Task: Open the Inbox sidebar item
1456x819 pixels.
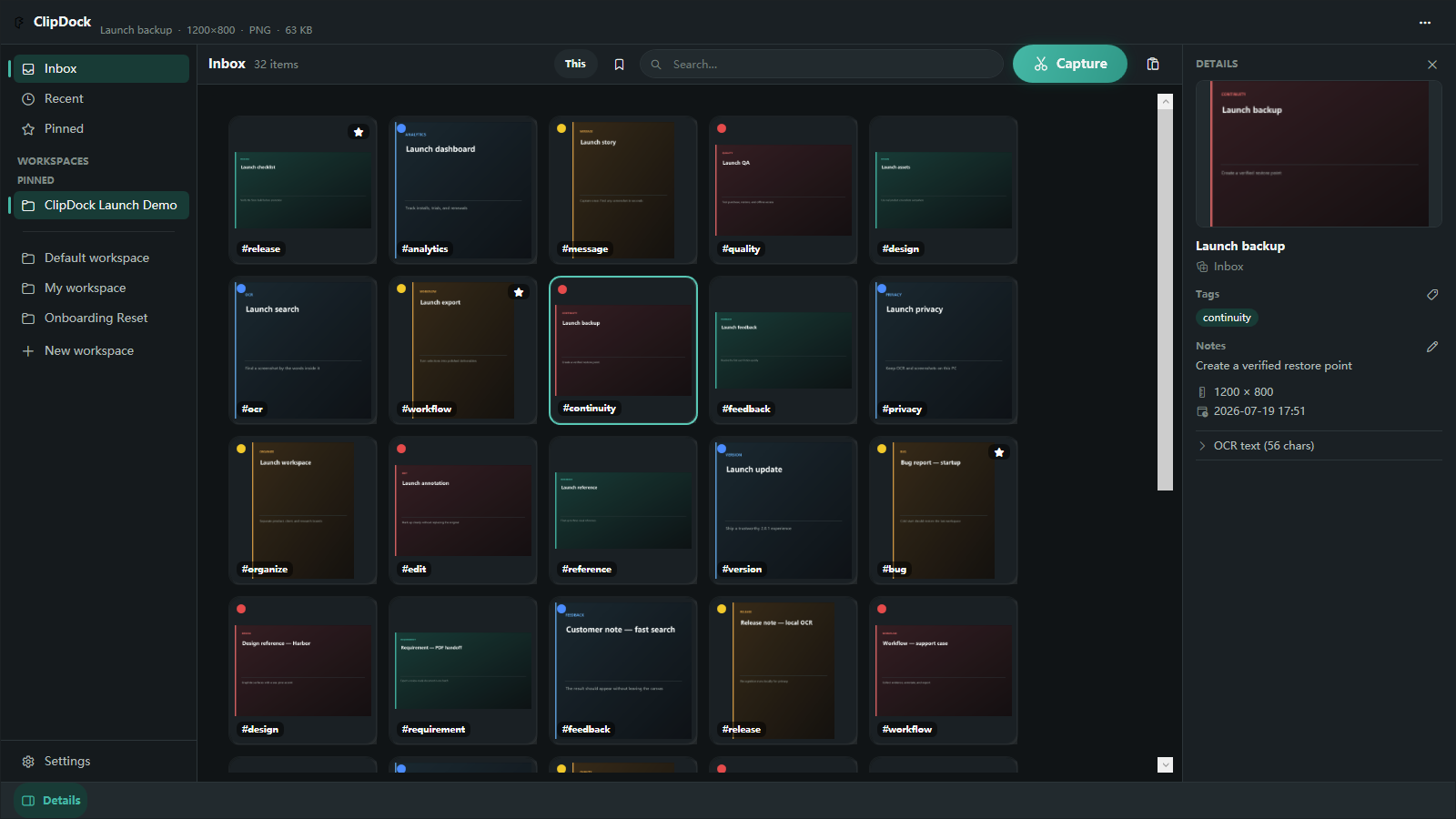Action: click(101, 68)
